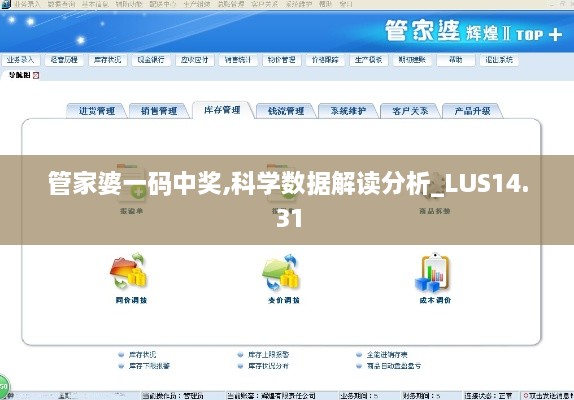Open the 系统维护 menu in the menu bar

(299, 4)
